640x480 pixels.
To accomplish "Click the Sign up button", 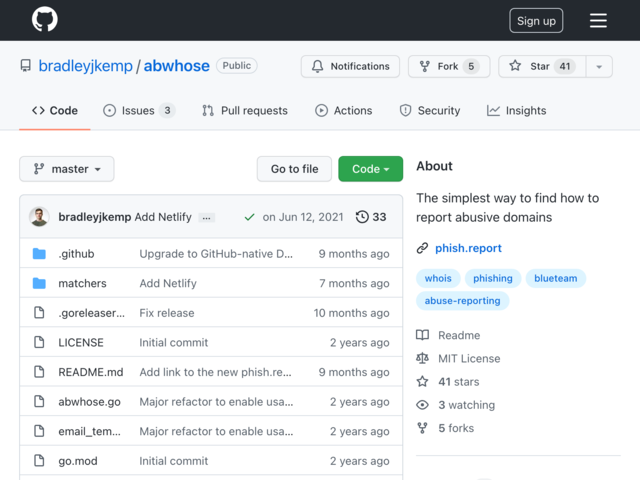I will coord(536,20).
